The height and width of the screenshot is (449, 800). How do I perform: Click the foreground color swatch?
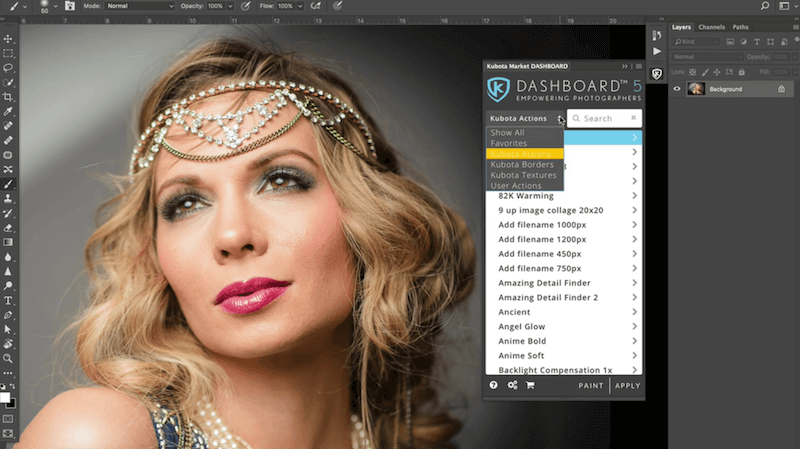tap(5, 397)
